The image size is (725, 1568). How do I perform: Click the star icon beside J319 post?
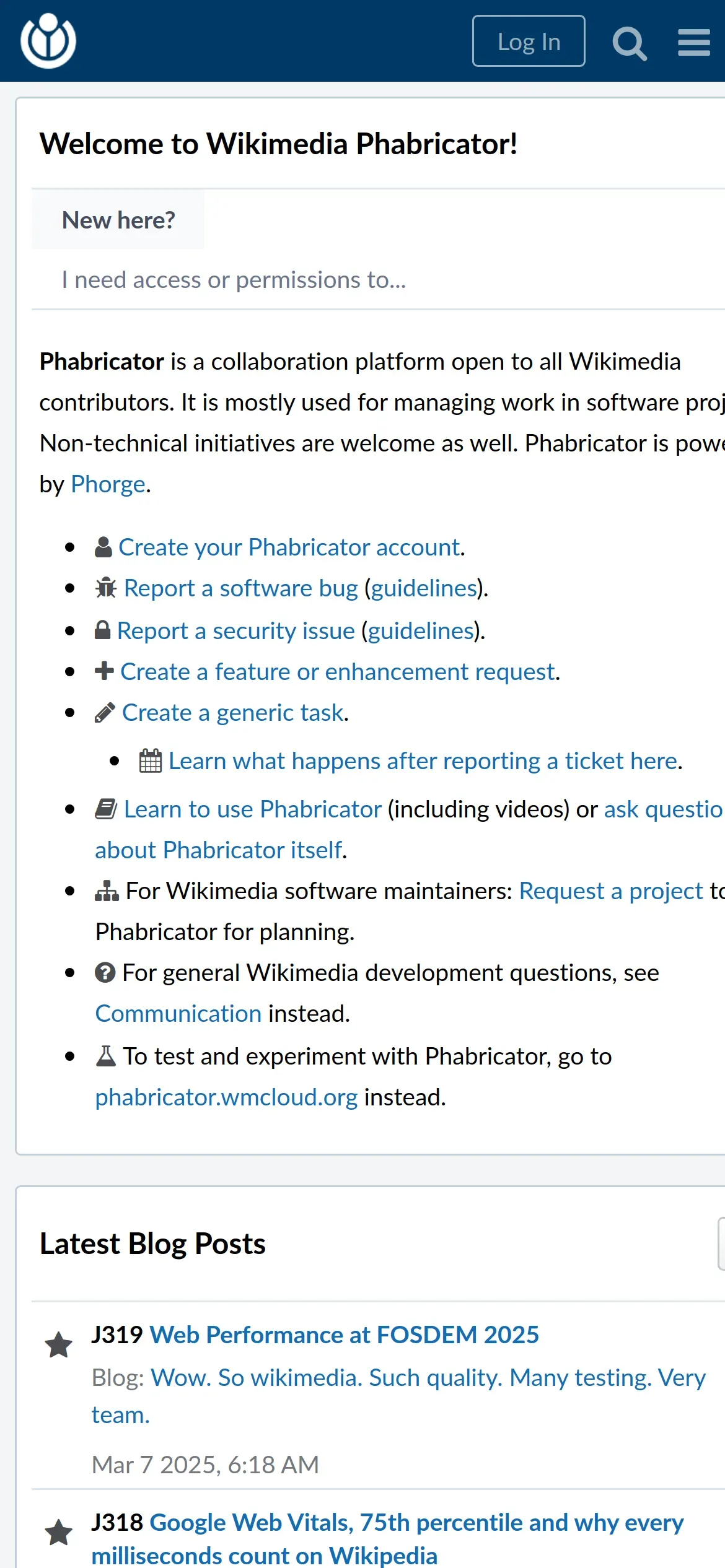pos(59,1345)
